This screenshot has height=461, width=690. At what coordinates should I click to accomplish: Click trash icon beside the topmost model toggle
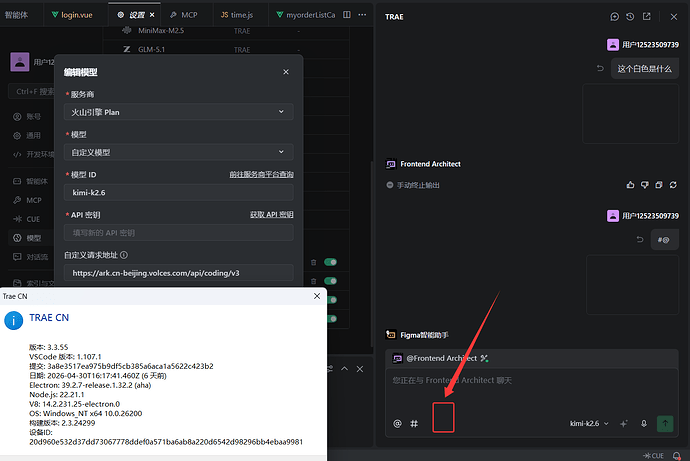313,262
